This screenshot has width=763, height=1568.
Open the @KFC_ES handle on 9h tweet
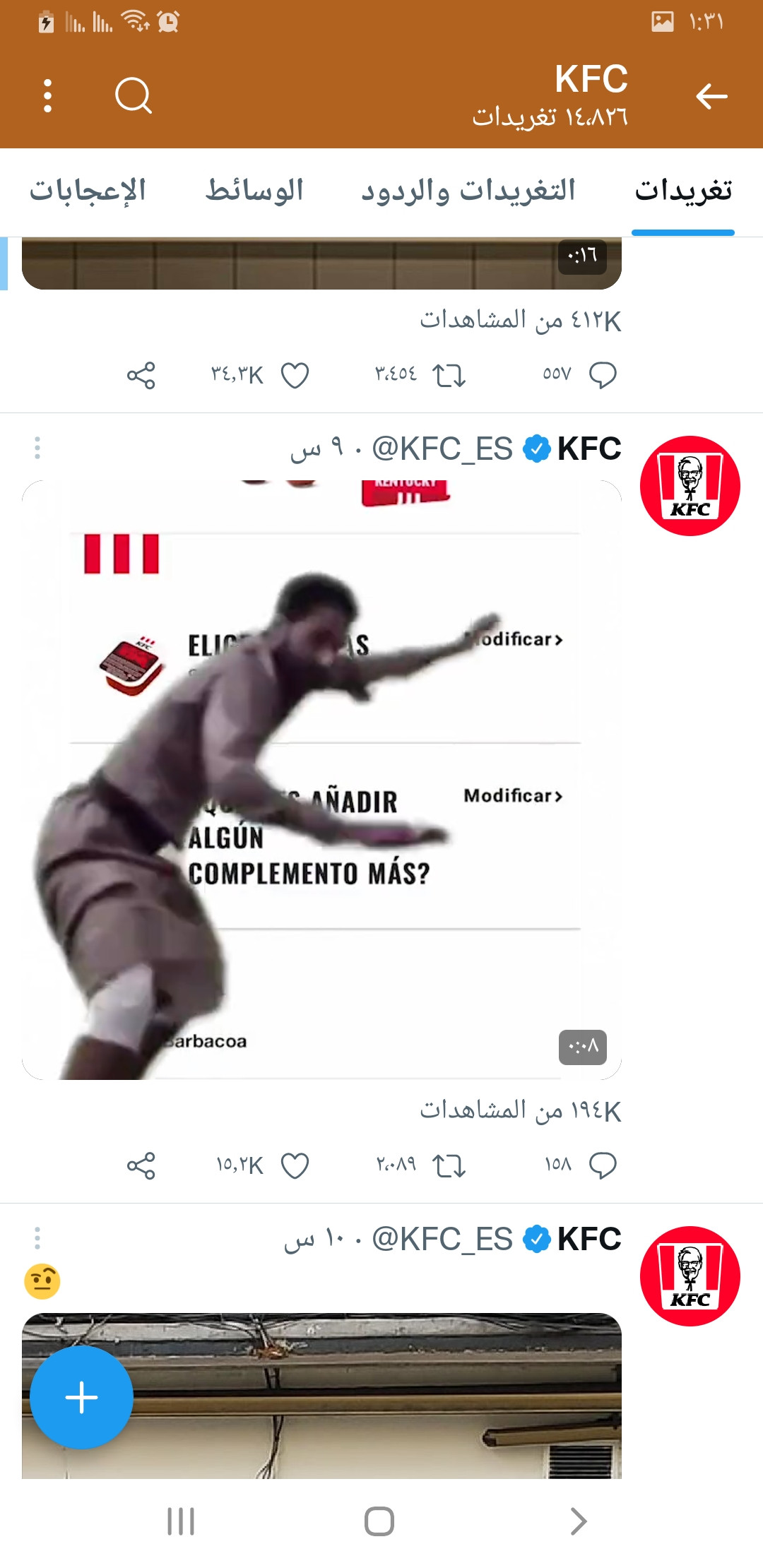click(x=442, y=449)
